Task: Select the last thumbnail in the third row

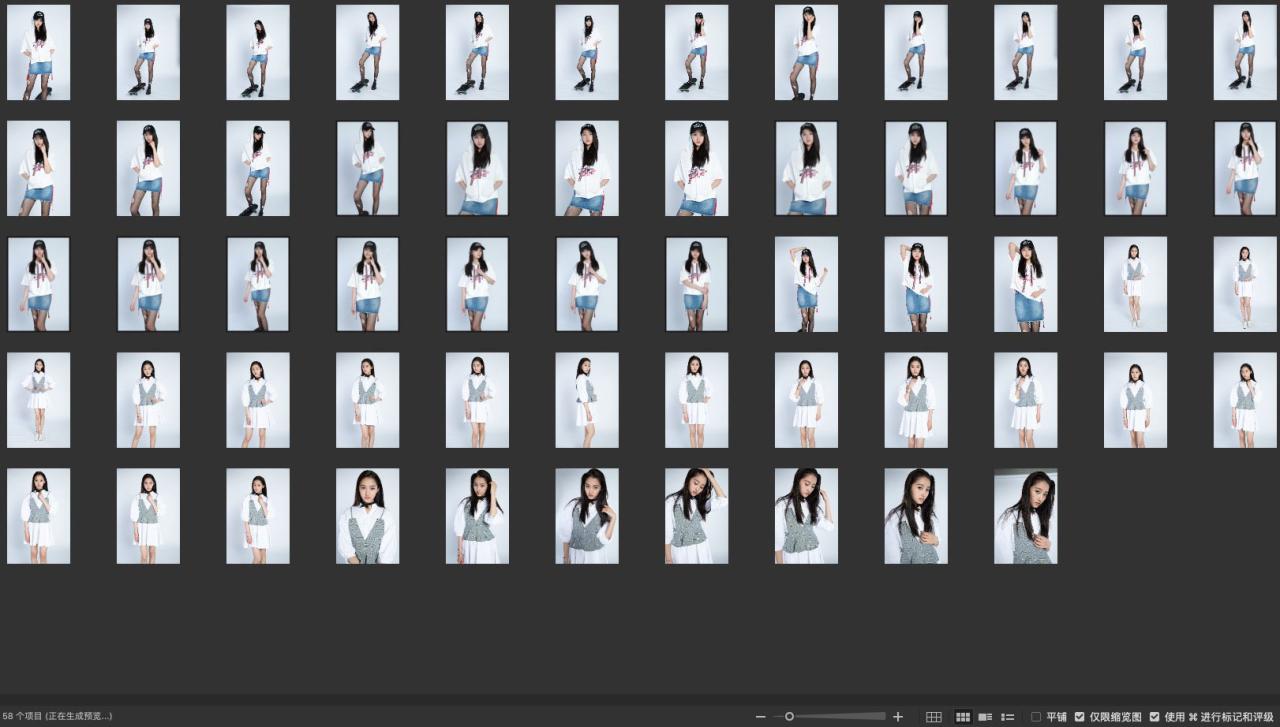Action: point(1245,284)
